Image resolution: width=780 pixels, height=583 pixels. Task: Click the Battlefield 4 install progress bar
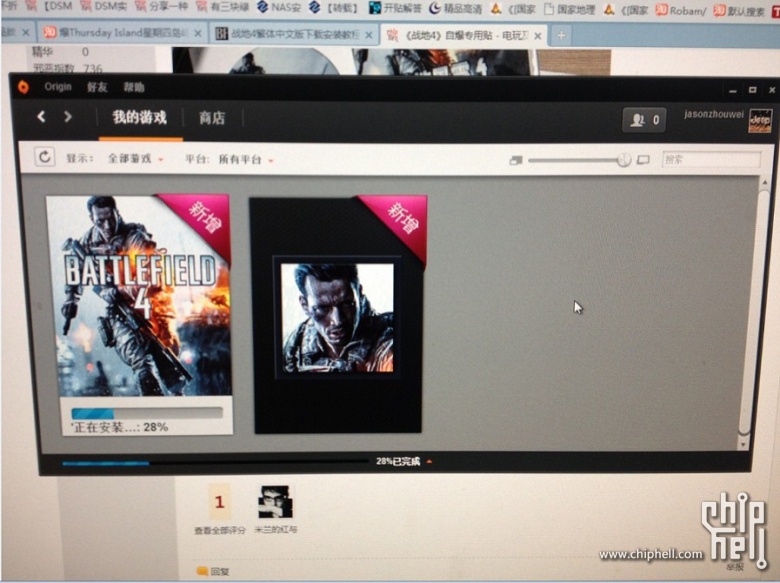tap(147, 413)
